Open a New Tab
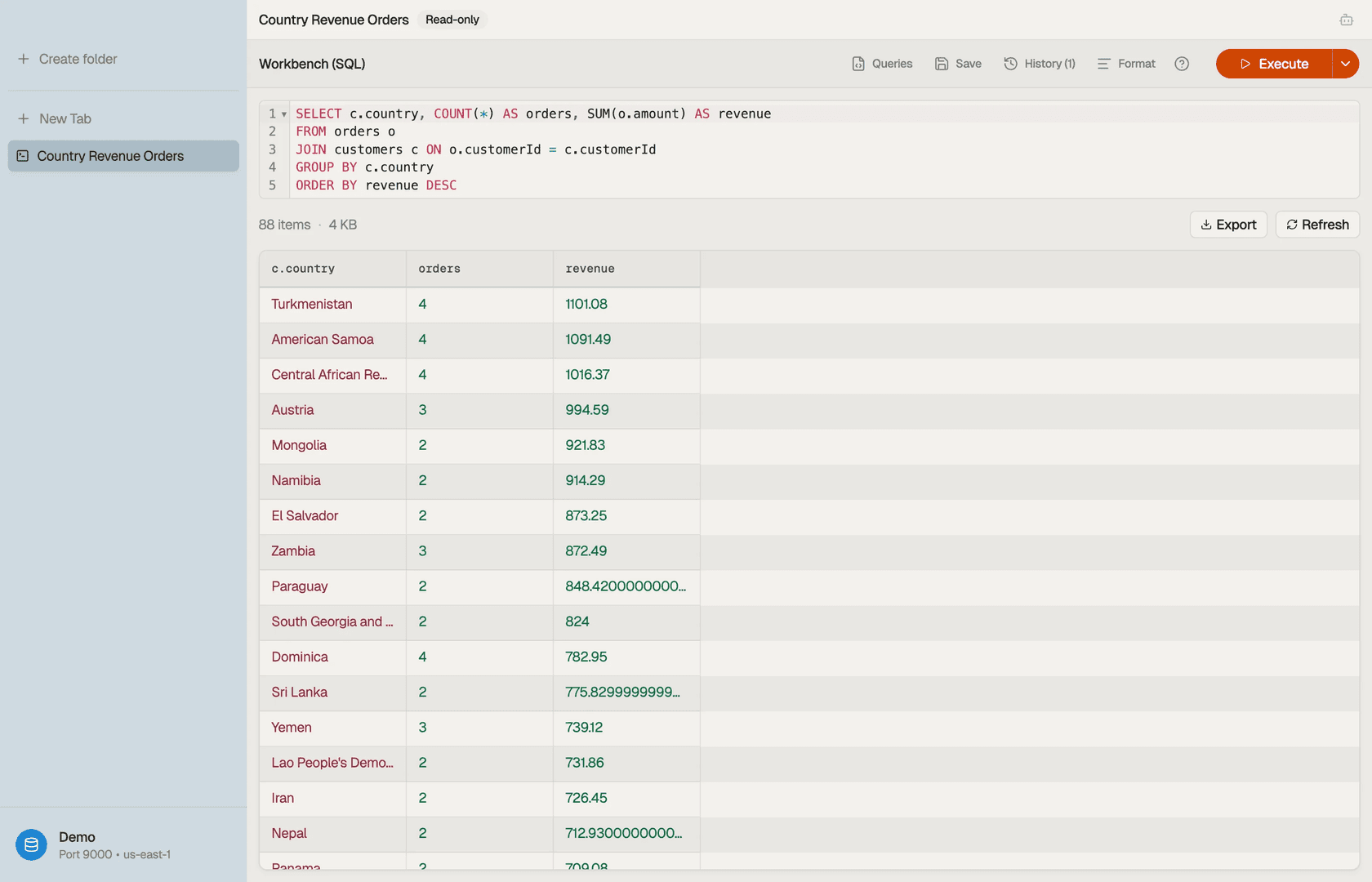 55,118
